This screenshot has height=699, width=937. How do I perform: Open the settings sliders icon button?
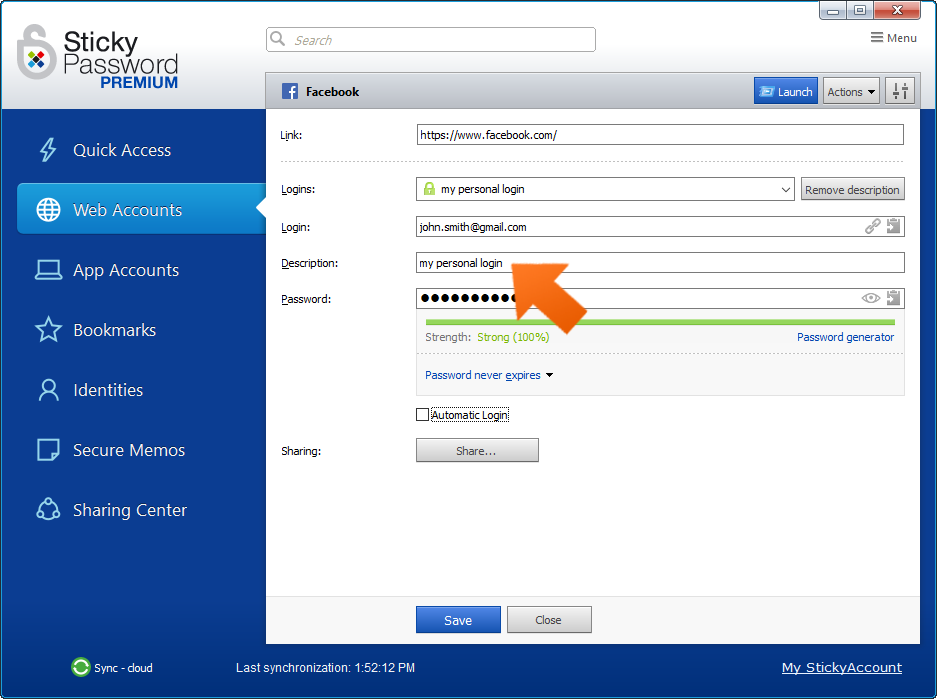[x=900, y=91]
